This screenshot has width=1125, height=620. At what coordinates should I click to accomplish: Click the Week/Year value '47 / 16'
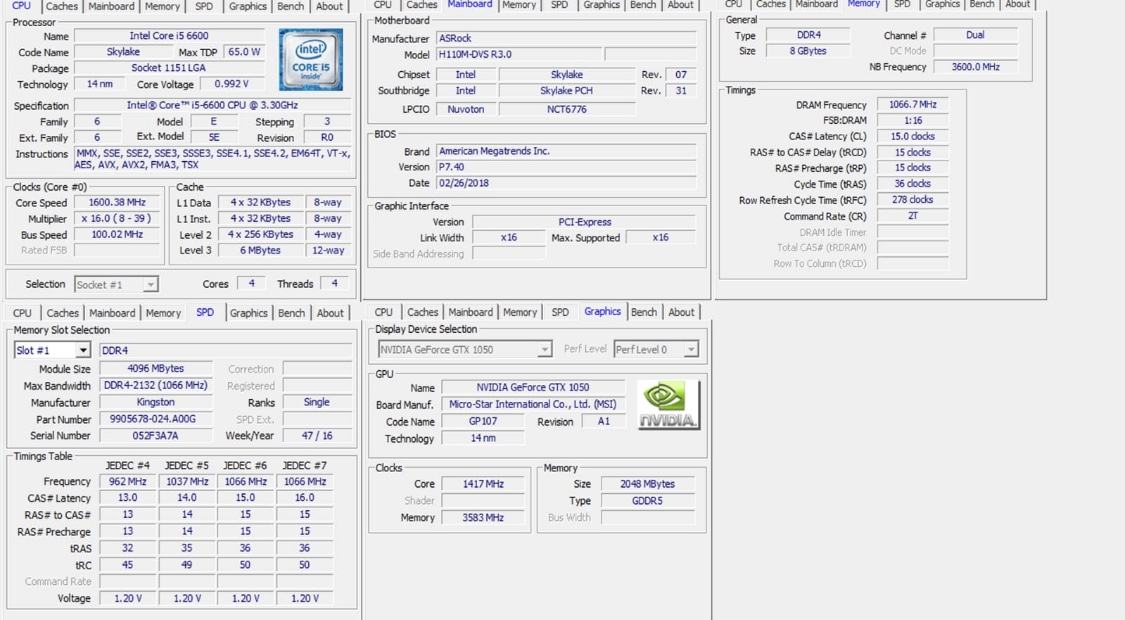316,436
